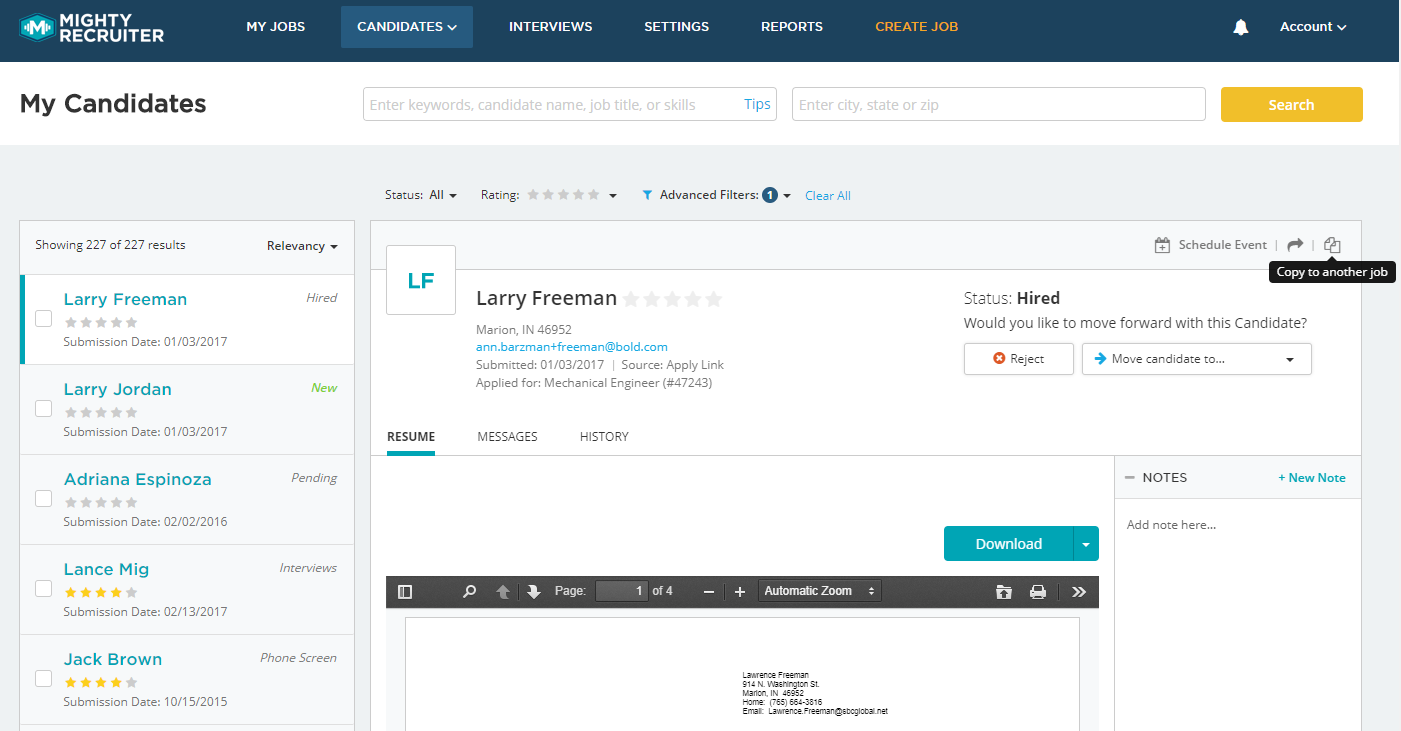Open PDF viewer more tools chevrons
Image resolution: width=1401 pixels, height=731 pixels.
point(1079,591)
